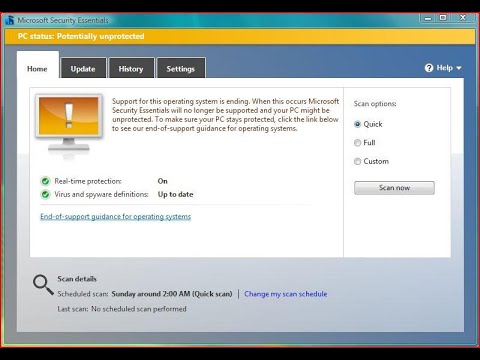Maximize the Security Essentials window
The image size is (480, 360).
click(443, 18)
